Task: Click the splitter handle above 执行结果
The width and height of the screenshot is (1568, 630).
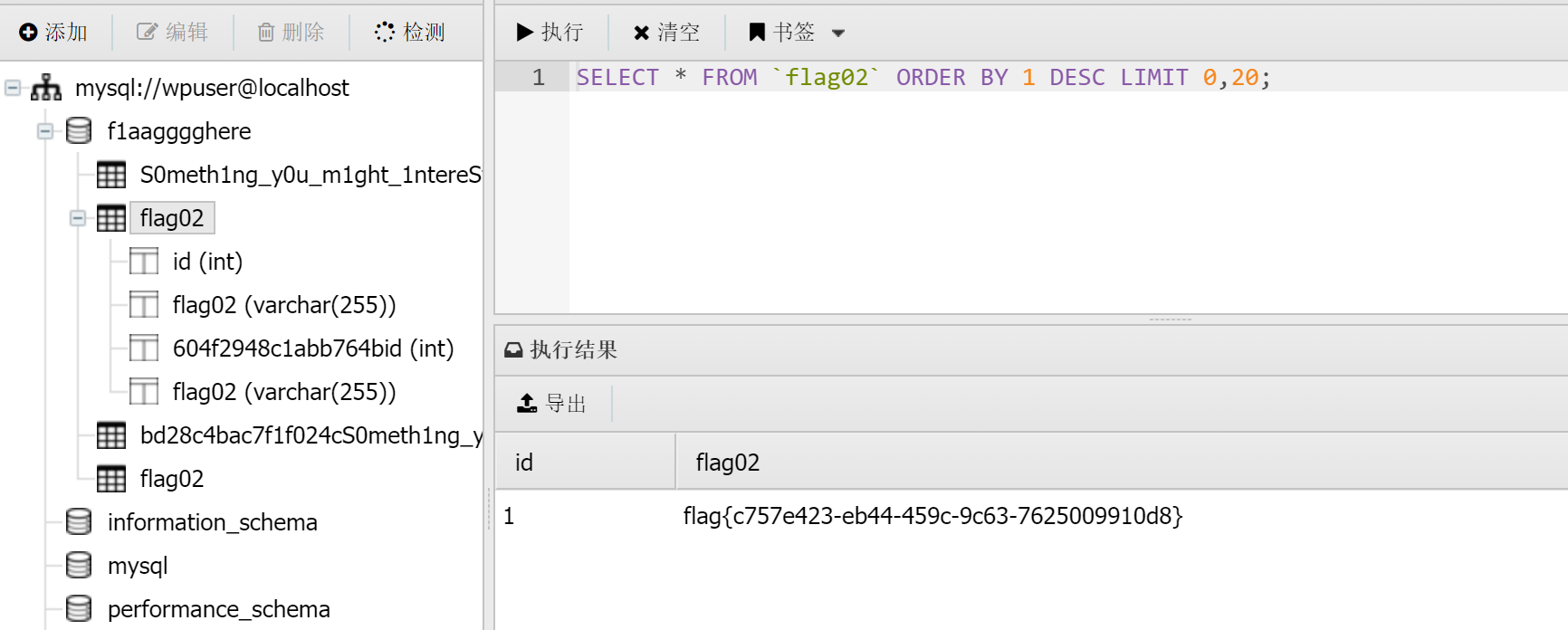Action: [1171, 320]
